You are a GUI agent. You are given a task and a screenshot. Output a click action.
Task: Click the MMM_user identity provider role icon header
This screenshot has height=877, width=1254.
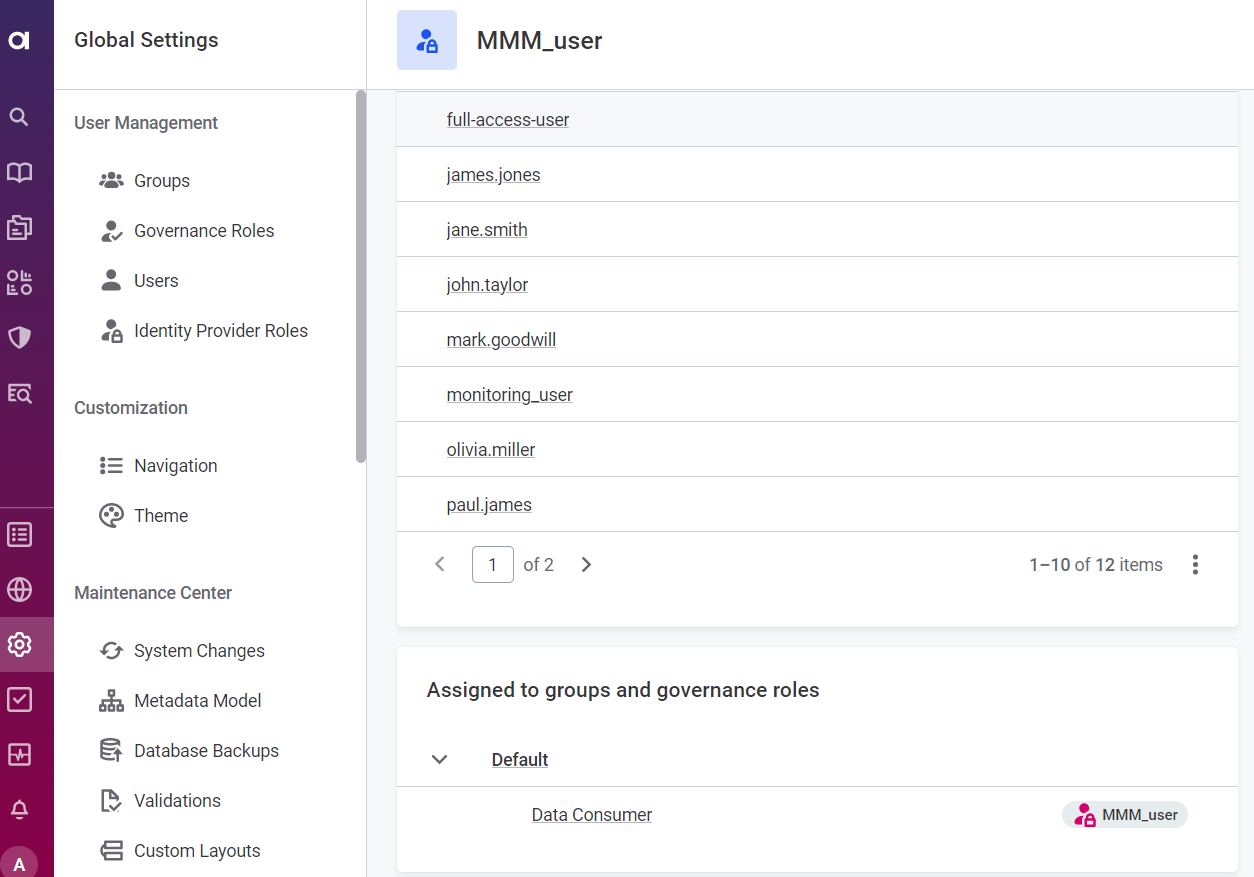[x=427, y=40]
